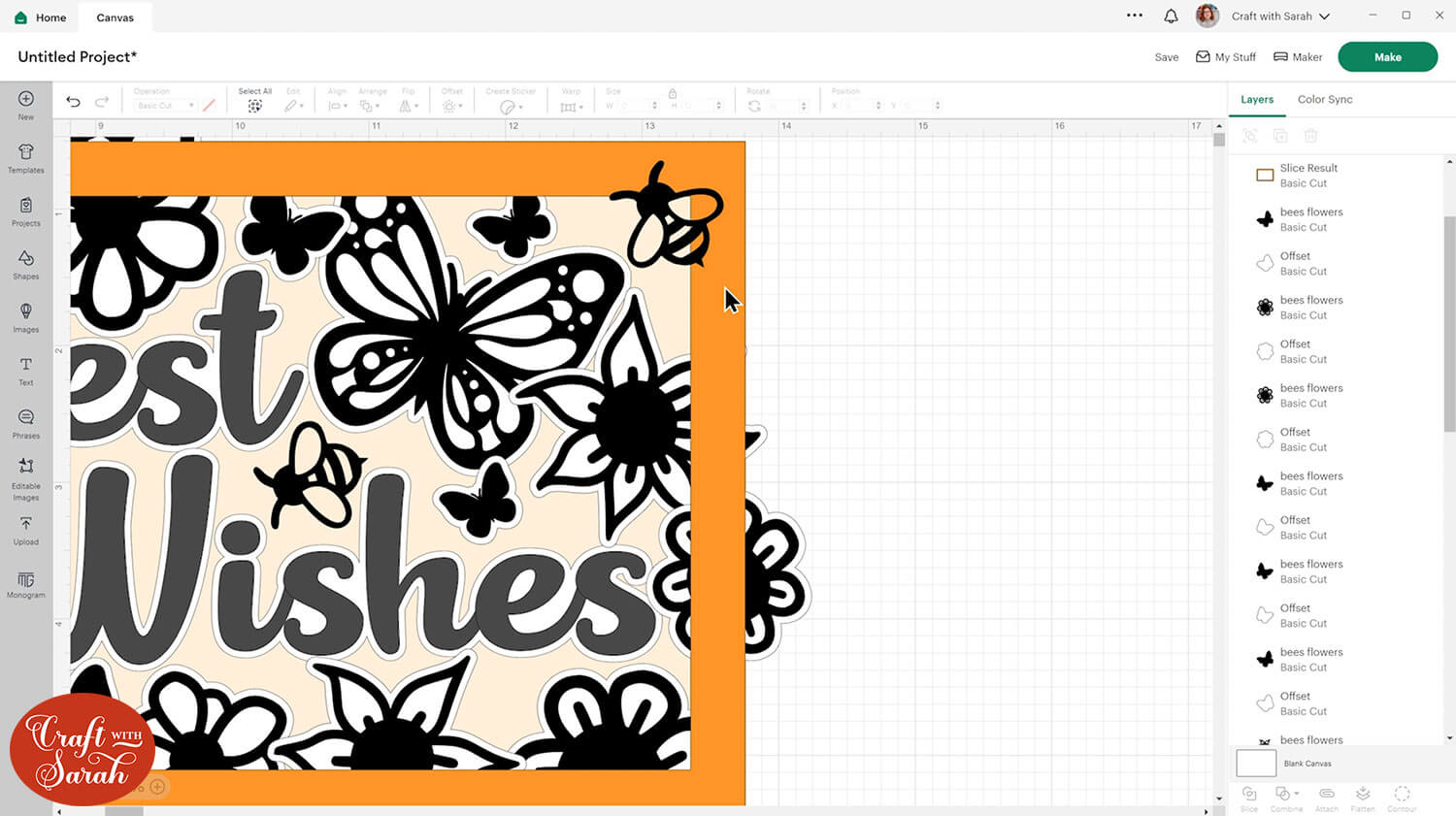Switch to the Color Sync tab

pos(1325,99)
